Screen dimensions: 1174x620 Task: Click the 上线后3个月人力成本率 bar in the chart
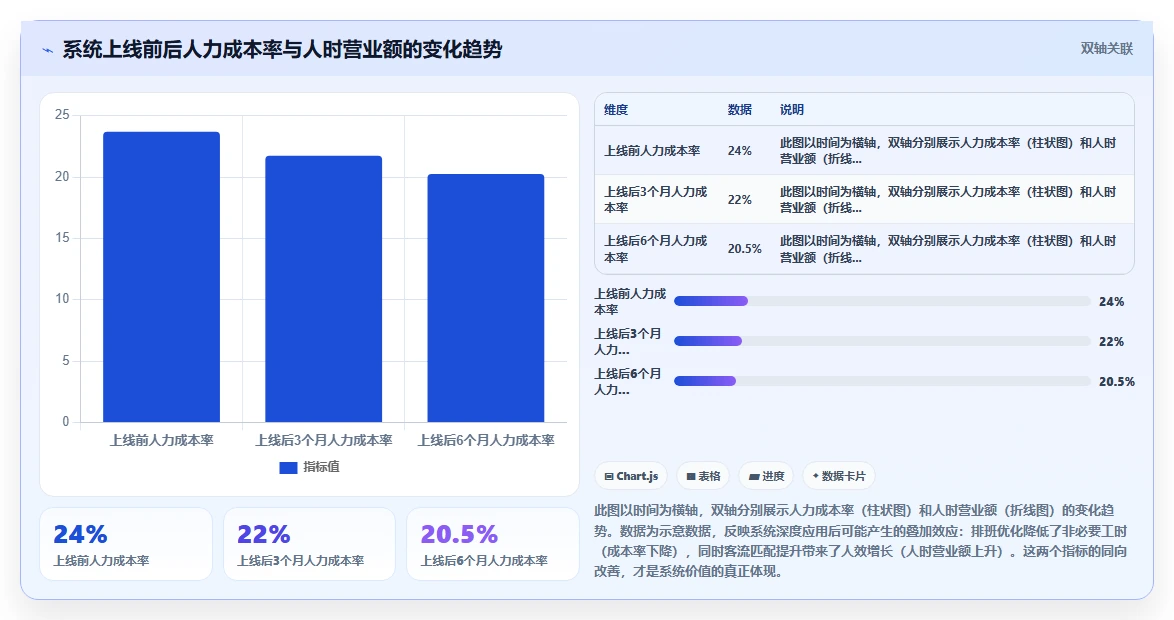coord(323,289)
